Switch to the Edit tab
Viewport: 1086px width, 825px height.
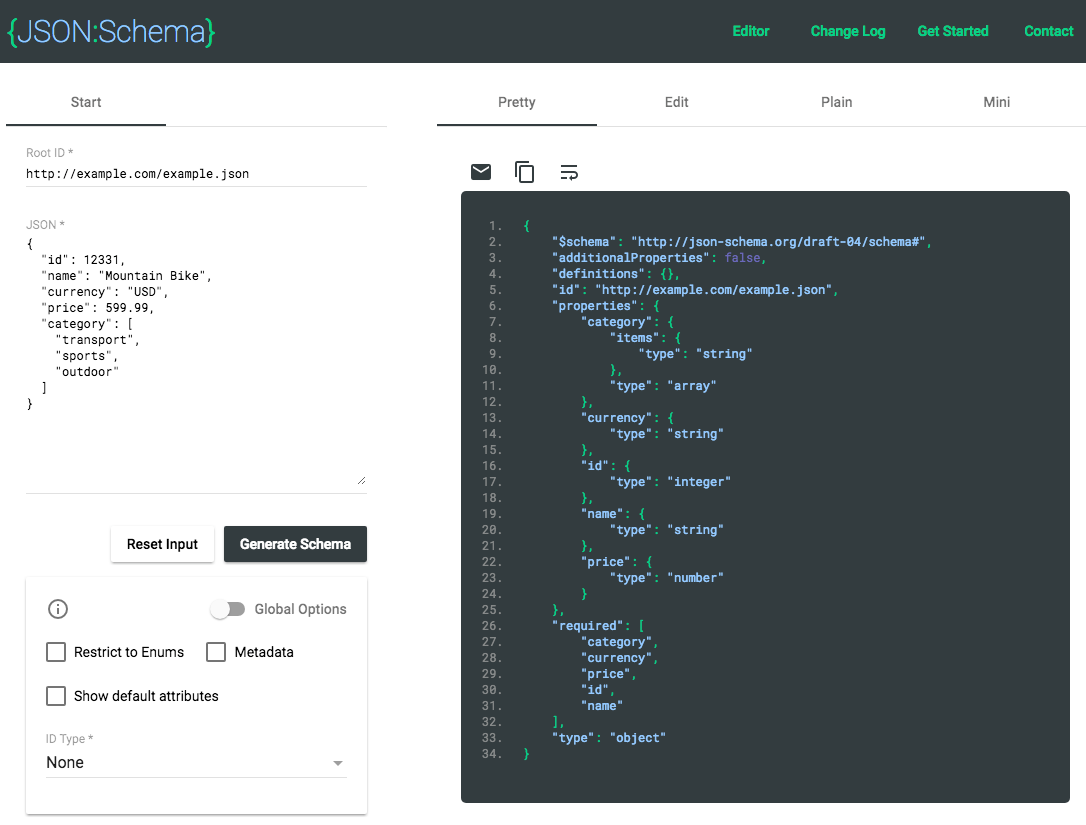coord(676,102)
